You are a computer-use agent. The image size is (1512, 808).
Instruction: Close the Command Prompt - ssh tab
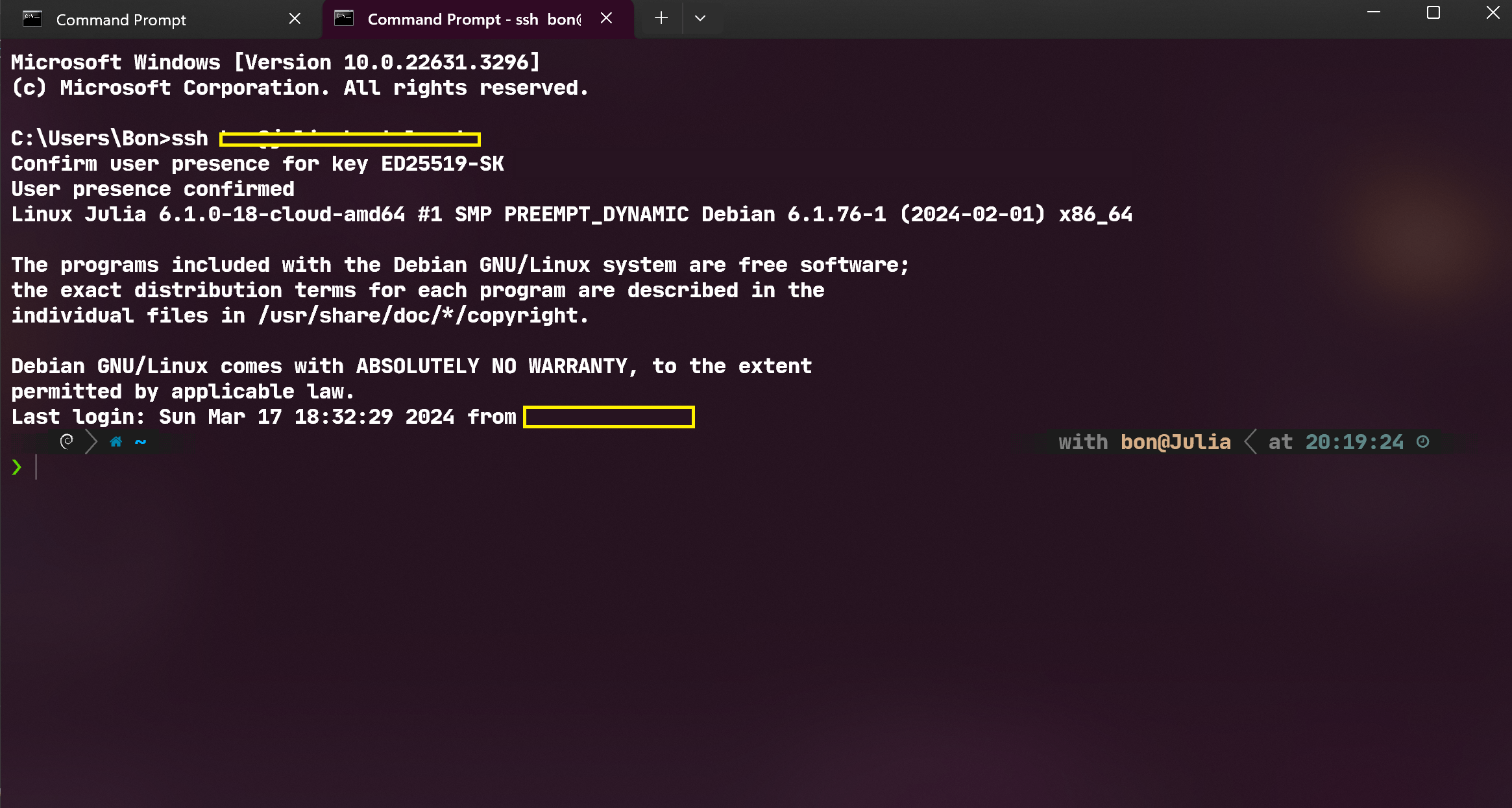point(606,19)
